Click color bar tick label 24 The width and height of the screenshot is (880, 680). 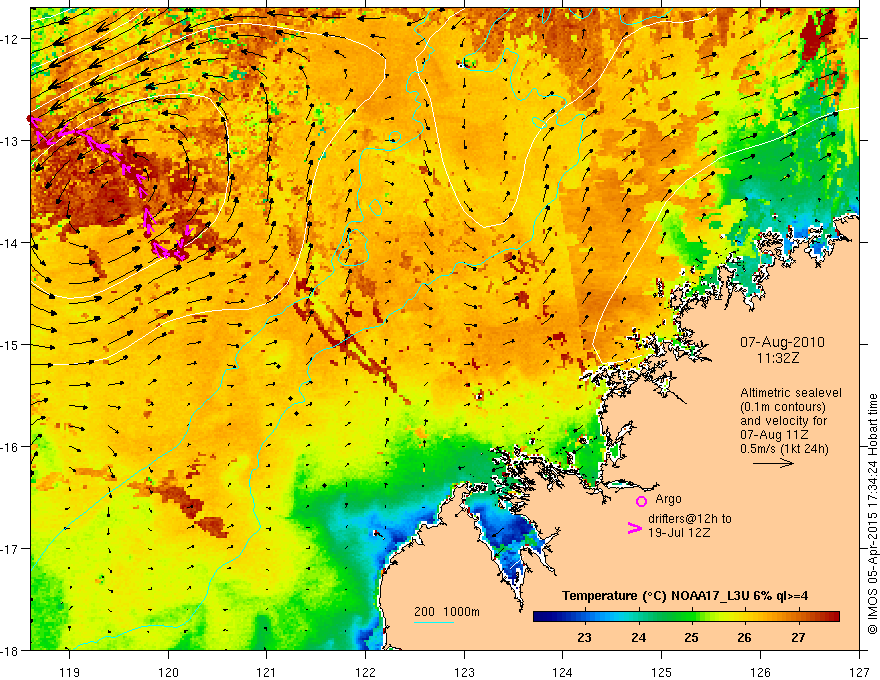[638, 637]
